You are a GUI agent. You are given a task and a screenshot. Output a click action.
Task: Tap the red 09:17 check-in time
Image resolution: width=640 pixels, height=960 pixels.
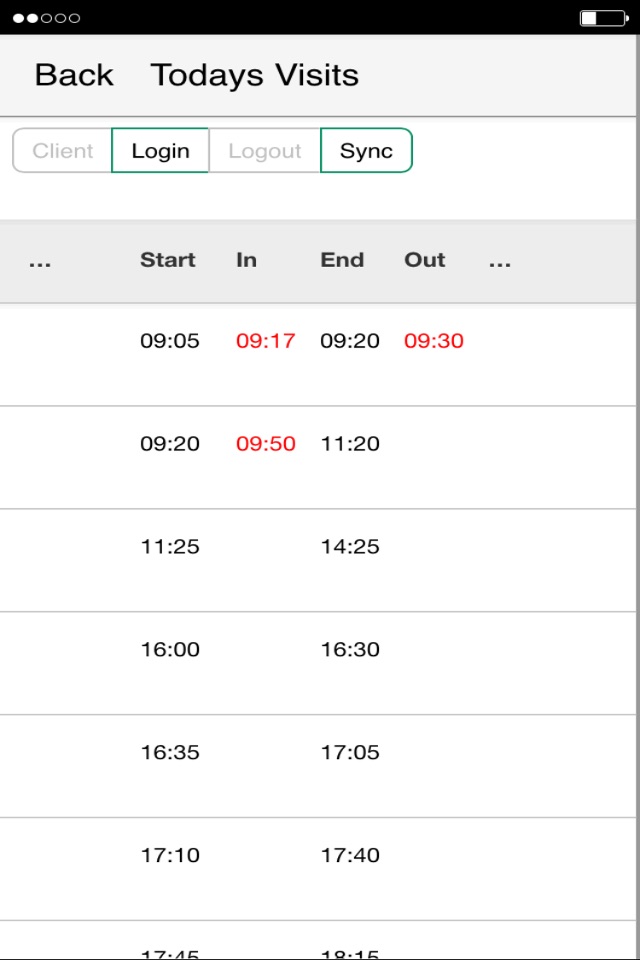[x=265, y=341]
